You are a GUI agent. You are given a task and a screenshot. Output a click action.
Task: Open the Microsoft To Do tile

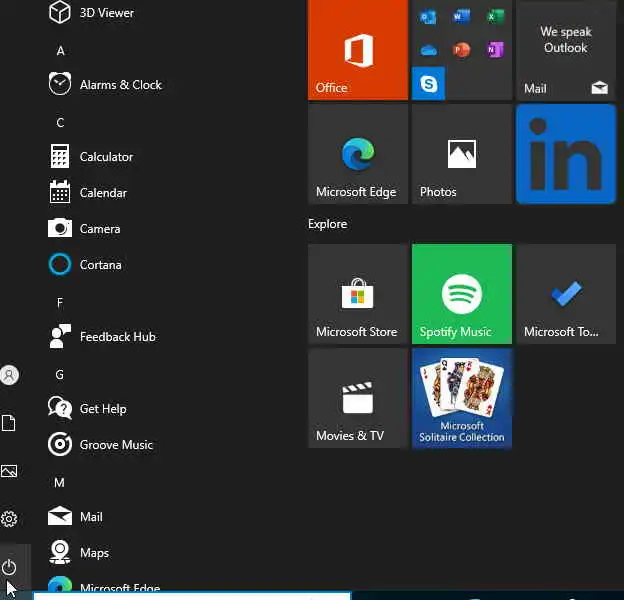[x=566, y=294]
